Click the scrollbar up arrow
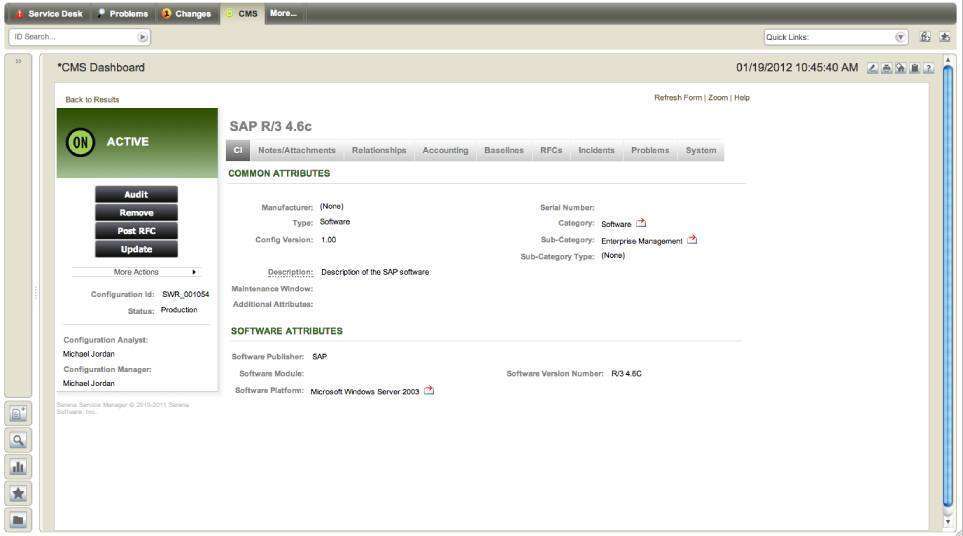 click(948, 60)
